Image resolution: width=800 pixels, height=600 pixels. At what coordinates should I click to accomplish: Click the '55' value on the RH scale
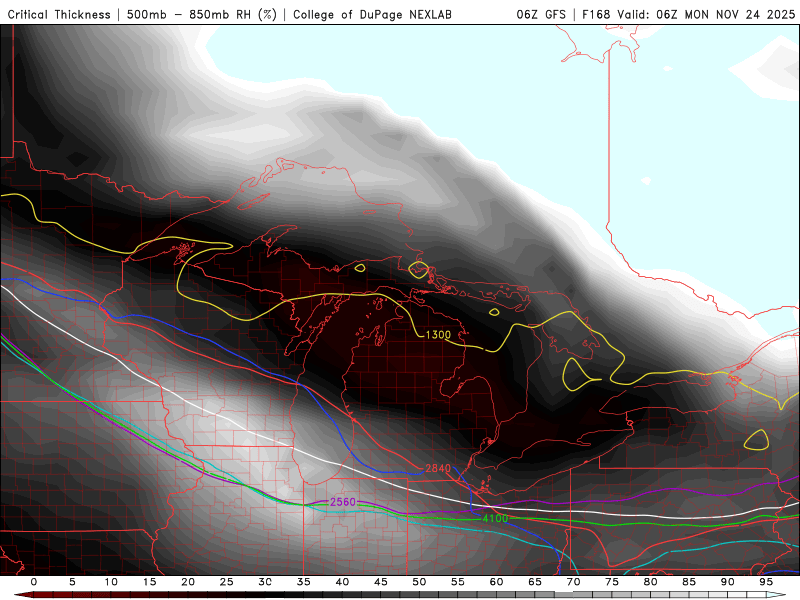(x=458, y=582)
